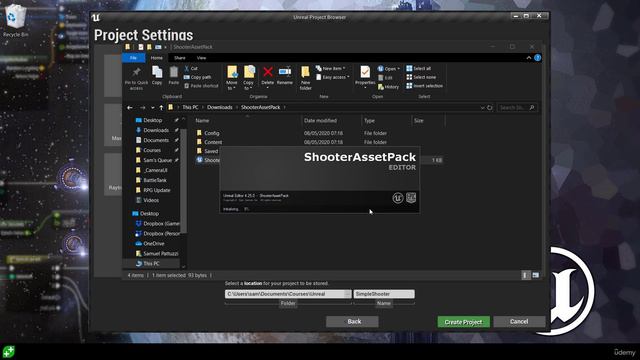The image size is (640, 360).
Task: Click the Explorer Forward arrow
Action: click(142, 108)
